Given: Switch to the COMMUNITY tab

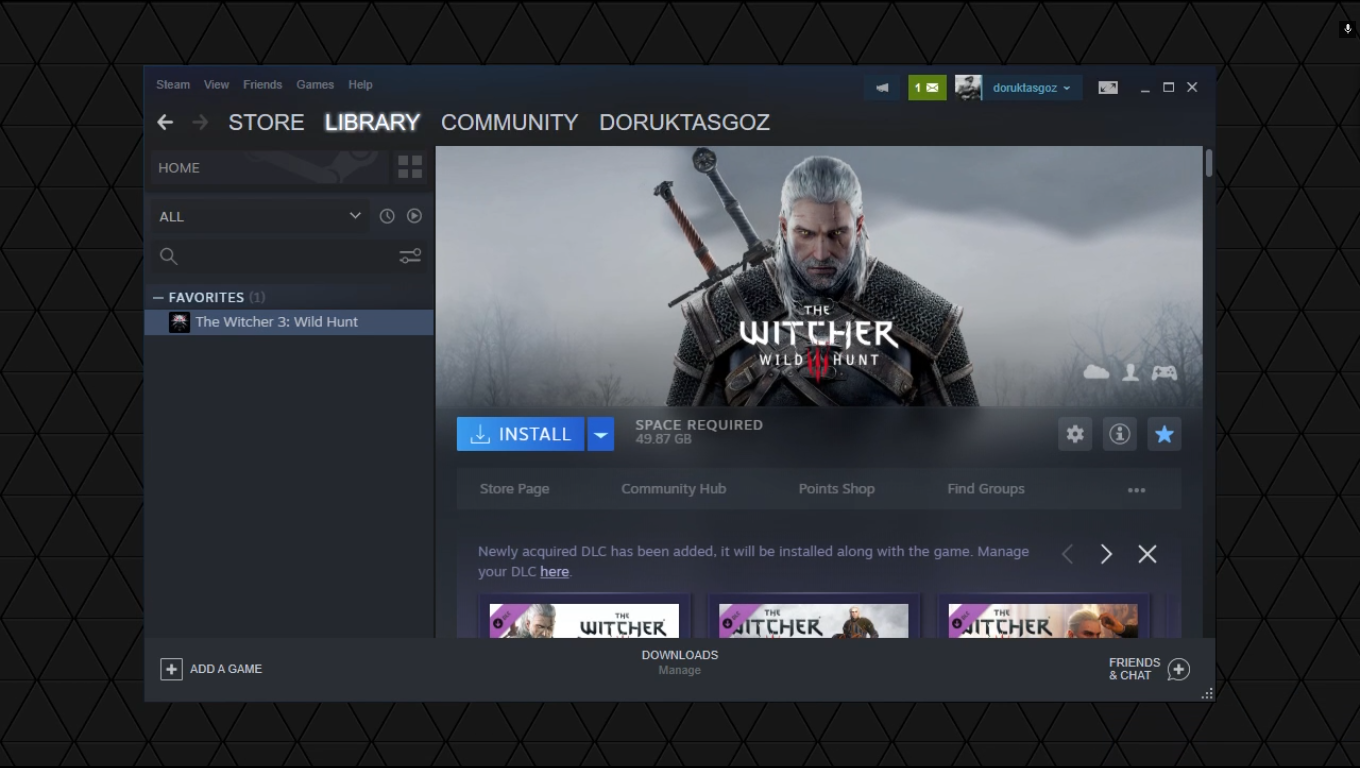Looking at the screenshot, I should pos(510,122).
